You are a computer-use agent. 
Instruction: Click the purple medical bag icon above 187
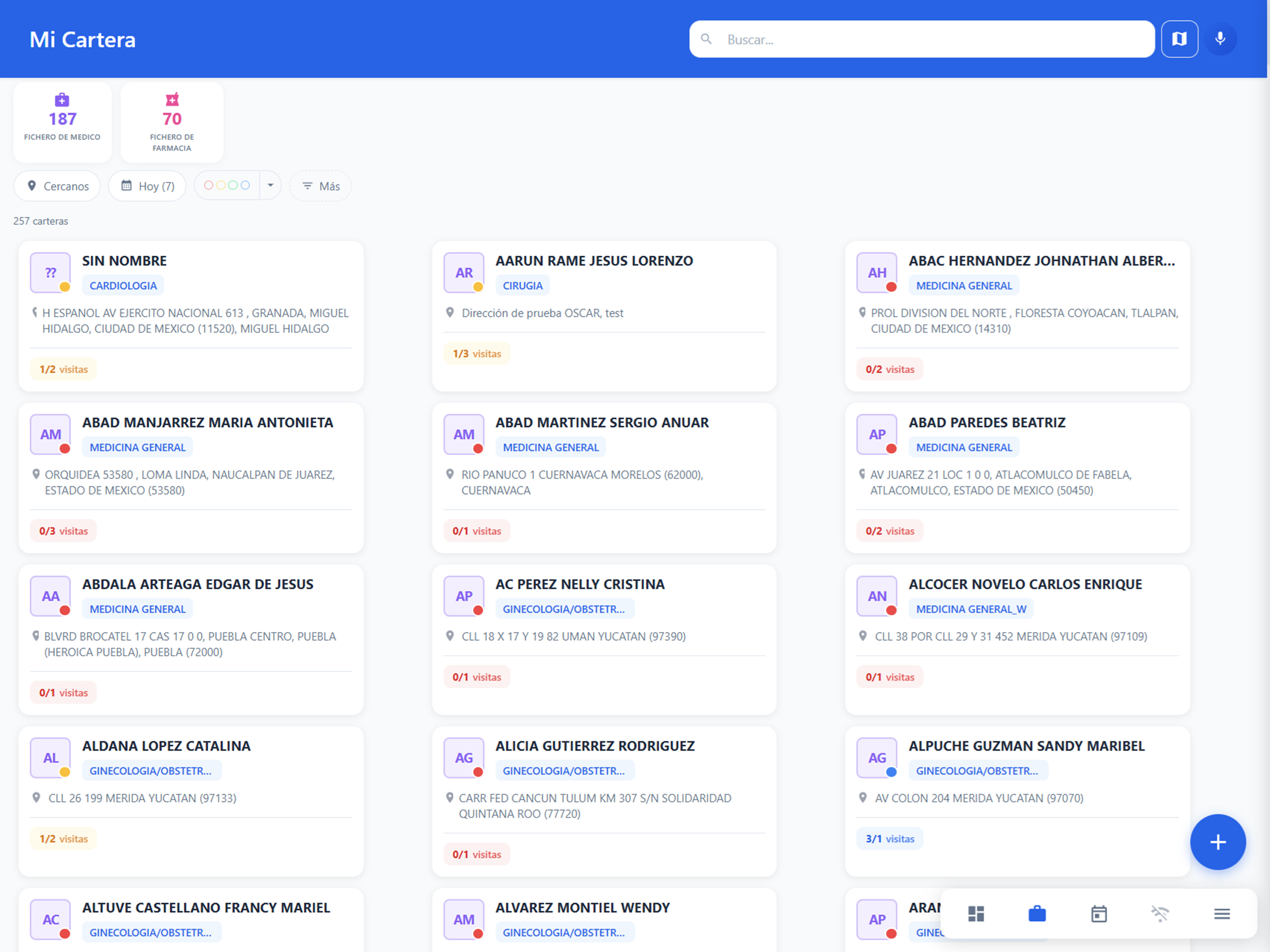click(62, 100)
